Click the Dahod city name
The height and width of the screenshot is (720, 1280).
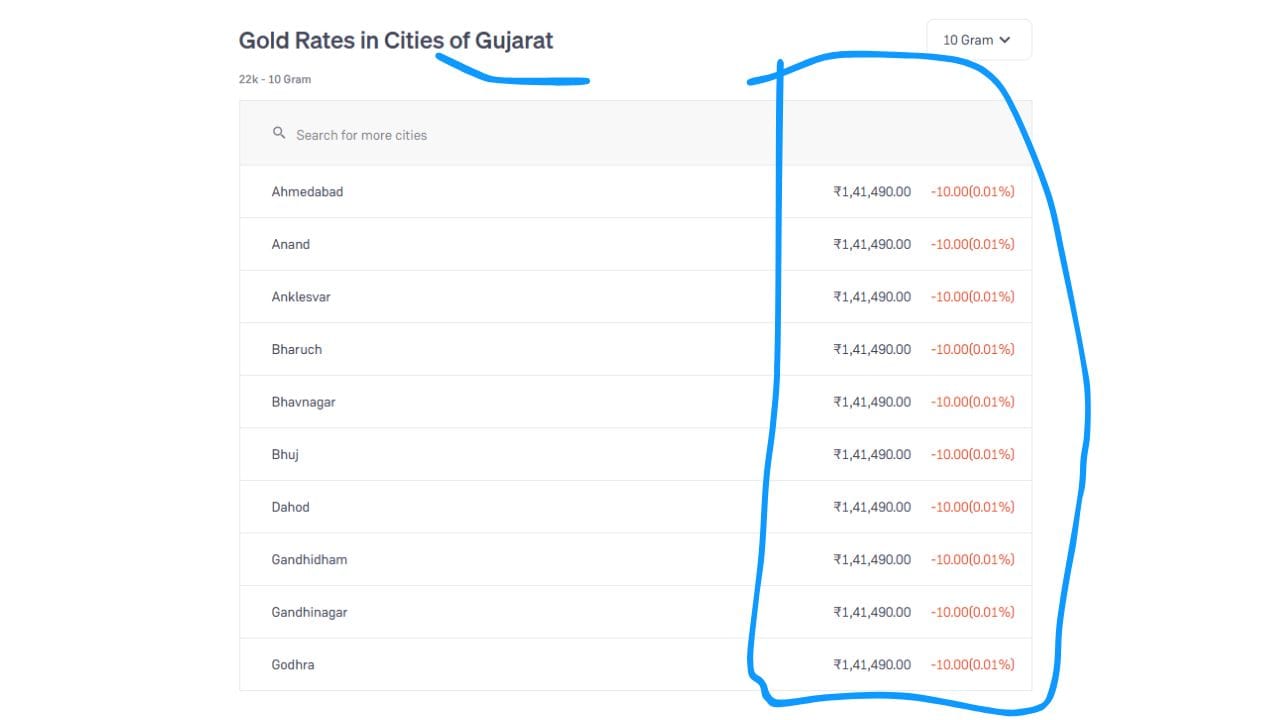[290, 507]
